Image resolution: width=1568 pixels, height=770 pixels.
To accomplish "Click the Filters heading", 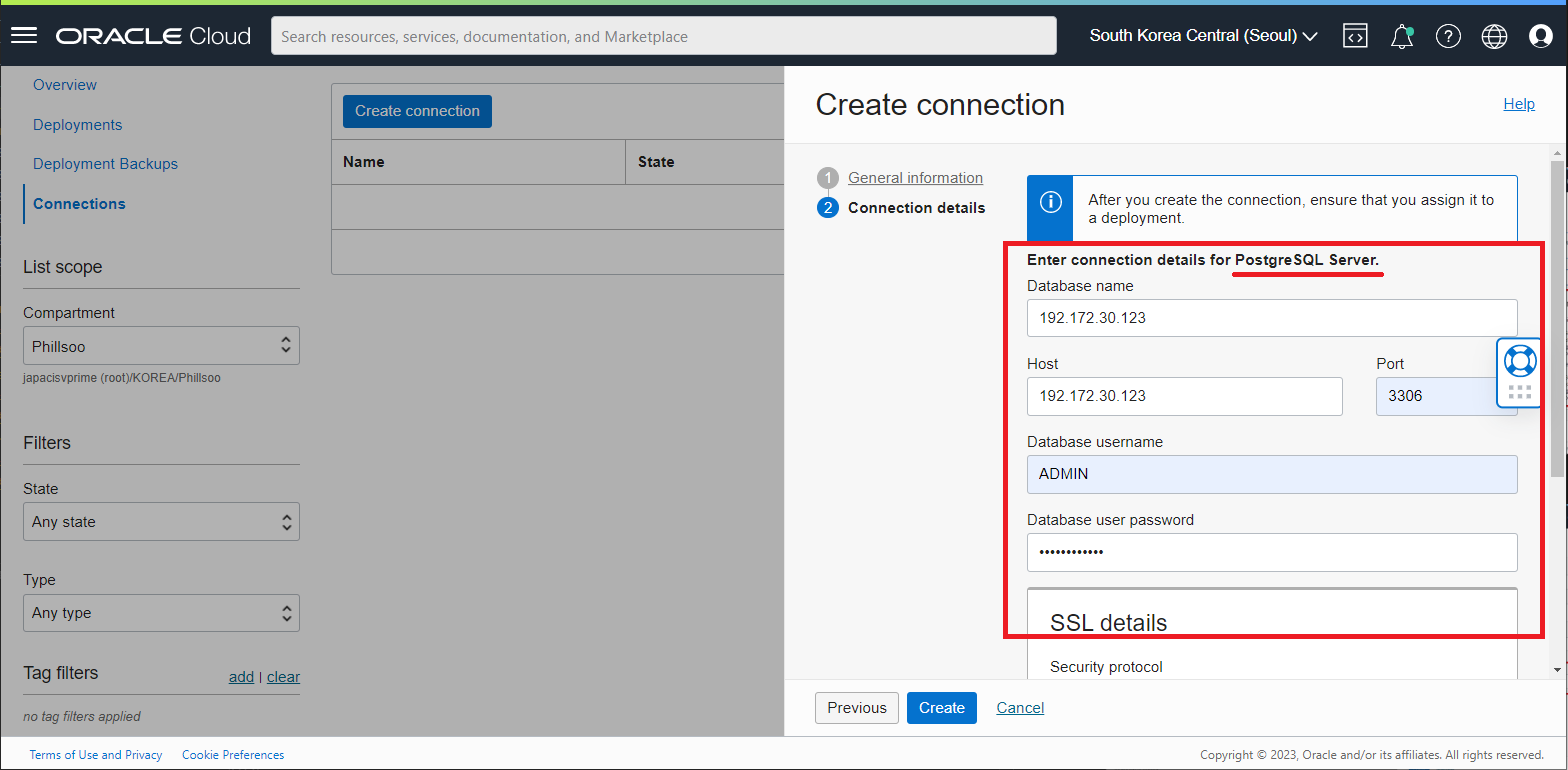I will pyautogui.click(x=47, y=443).
